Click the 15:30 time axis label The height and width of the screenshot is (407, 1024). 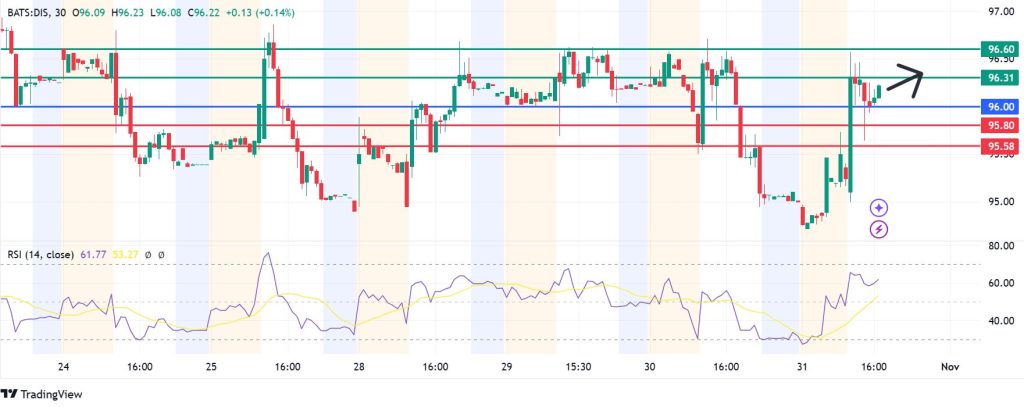pyautogui.click(x=580, y=366)
